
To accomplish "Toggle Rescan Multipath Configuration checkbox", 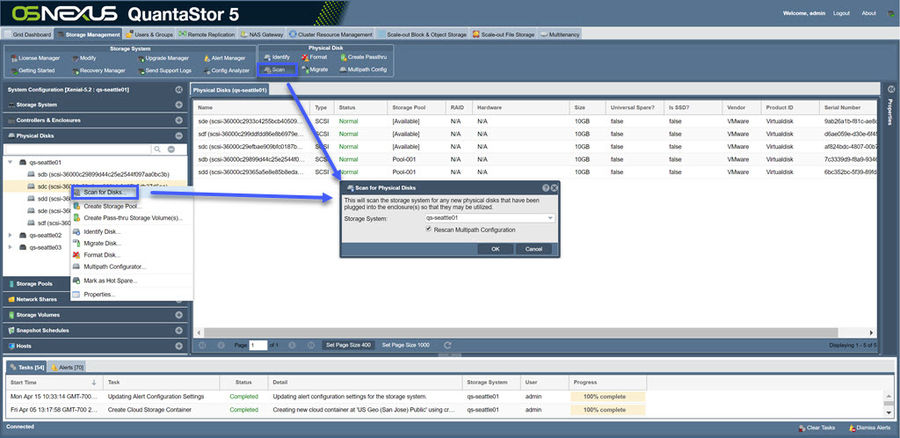I will [x=428, y=229].
